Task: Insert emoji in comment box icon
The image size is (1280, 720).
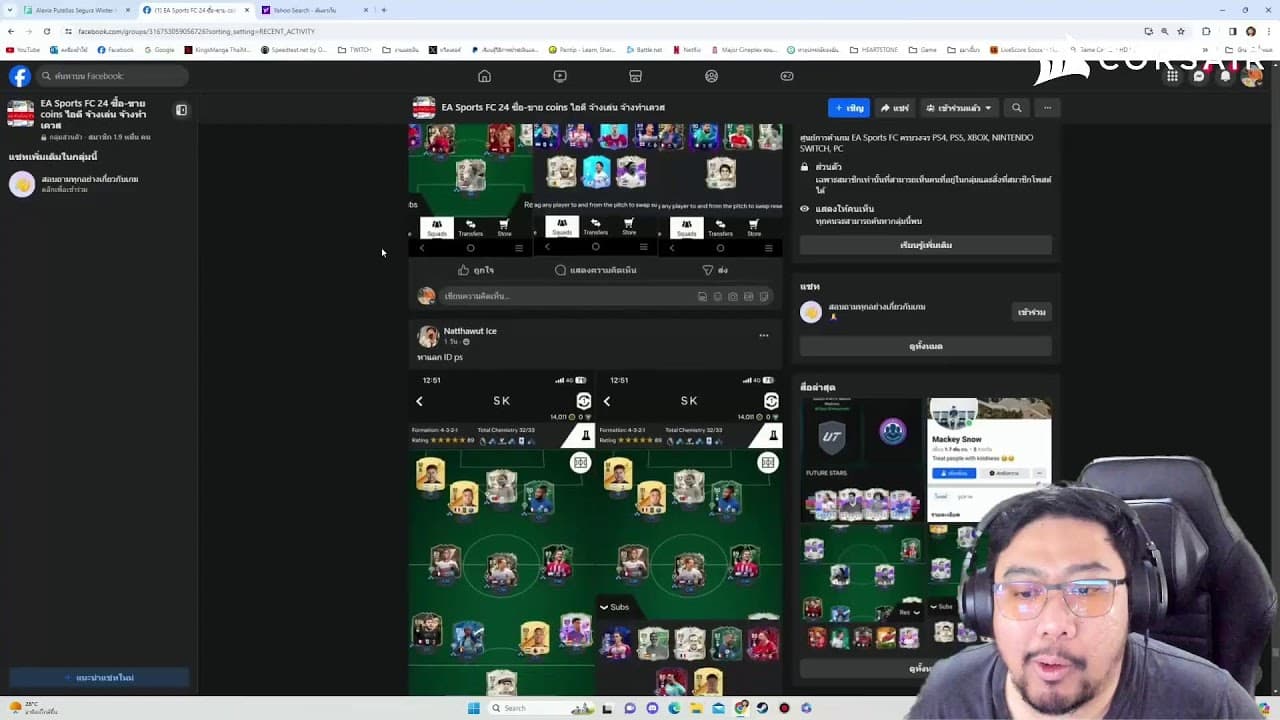Action: coord(717,296)
